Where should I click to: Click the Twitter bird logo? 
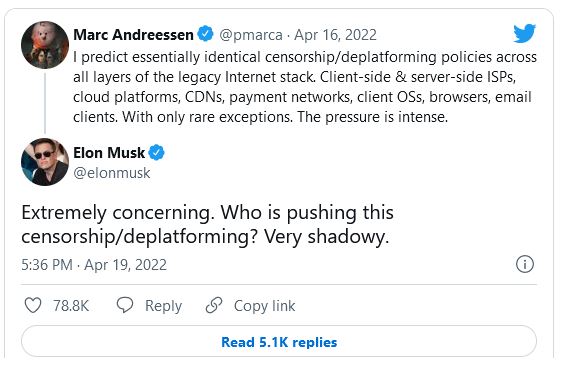click(x=524, y=33)
